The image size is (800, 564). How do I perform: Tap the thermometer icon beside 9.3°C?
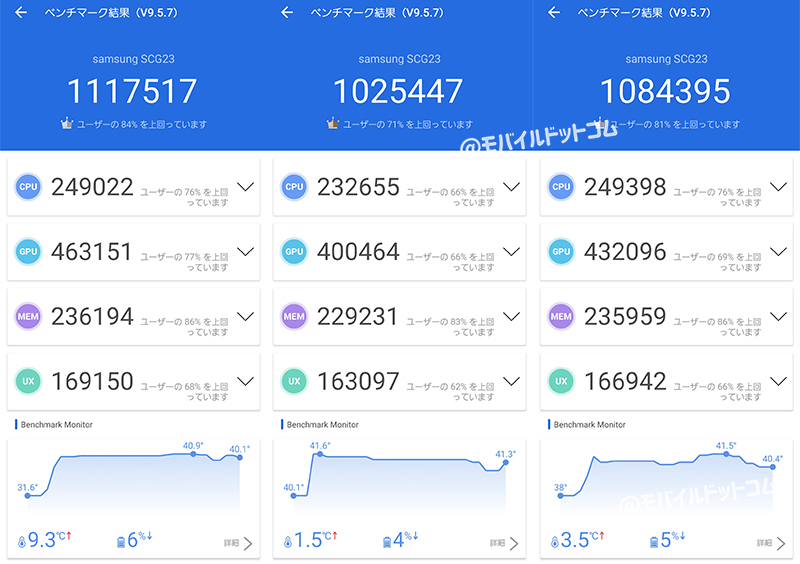[x=21, y=542]
